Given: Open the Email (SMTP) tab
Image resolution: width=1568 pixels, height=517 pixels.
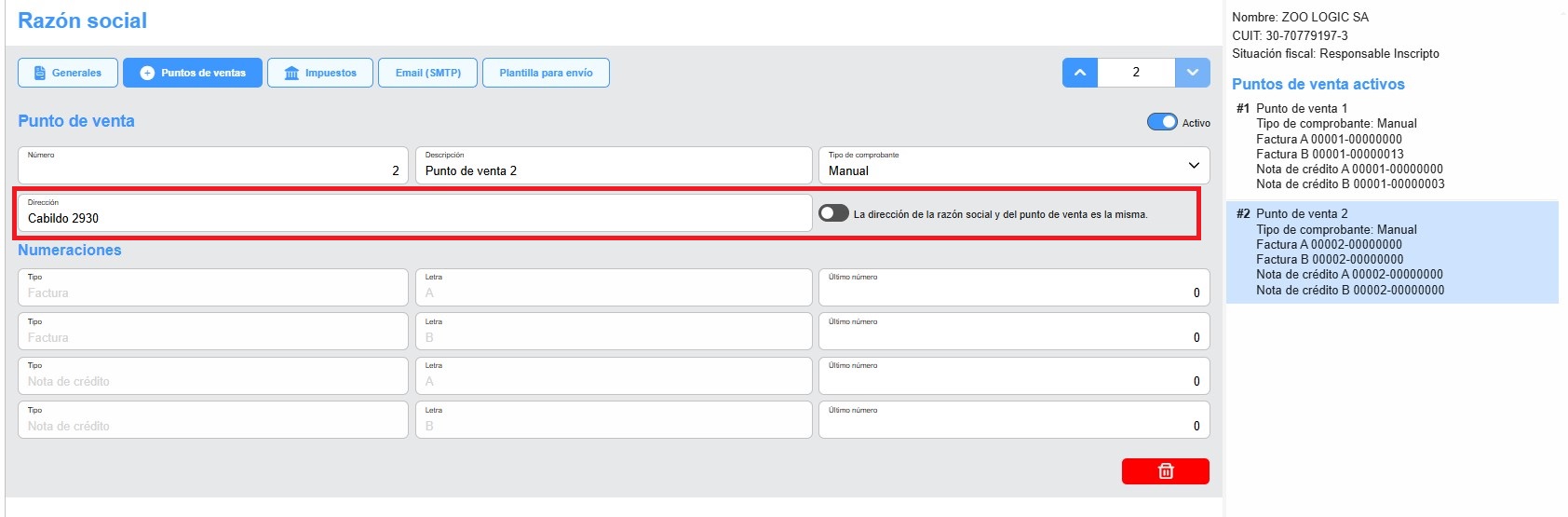Looking at the screenshot, I should pos(428,73).
